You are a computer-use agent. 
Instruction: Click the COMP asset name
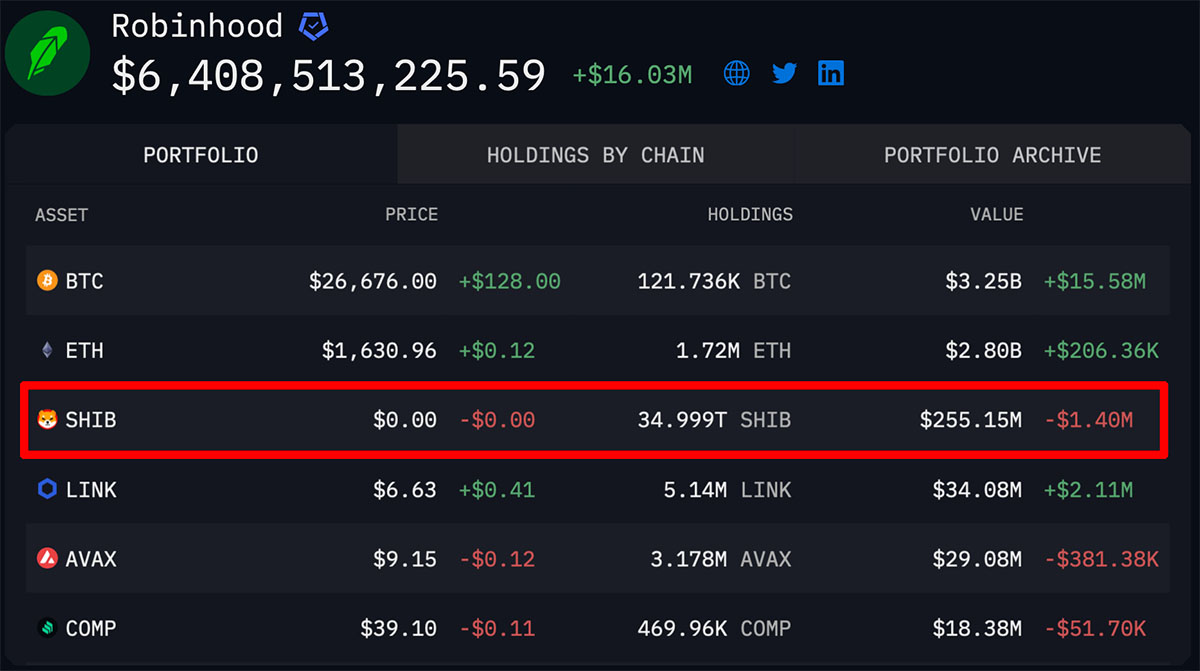point(91,628)
